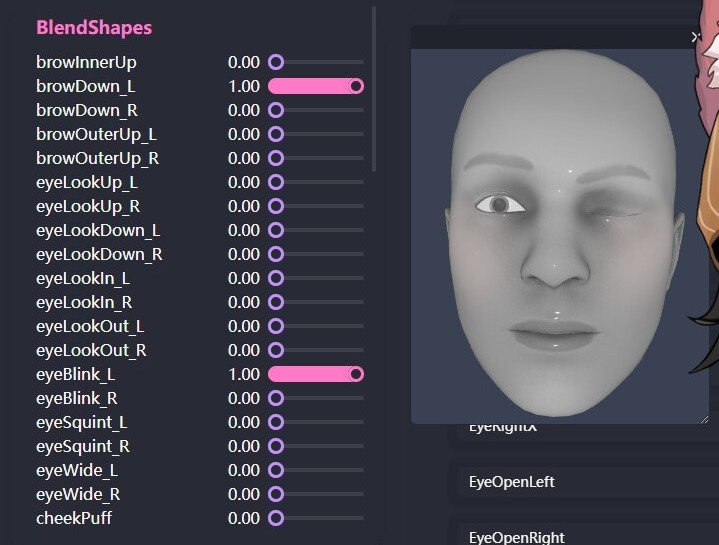
Task: Click the eyeWide_L slider knob
Action: [x=276, y=470]
